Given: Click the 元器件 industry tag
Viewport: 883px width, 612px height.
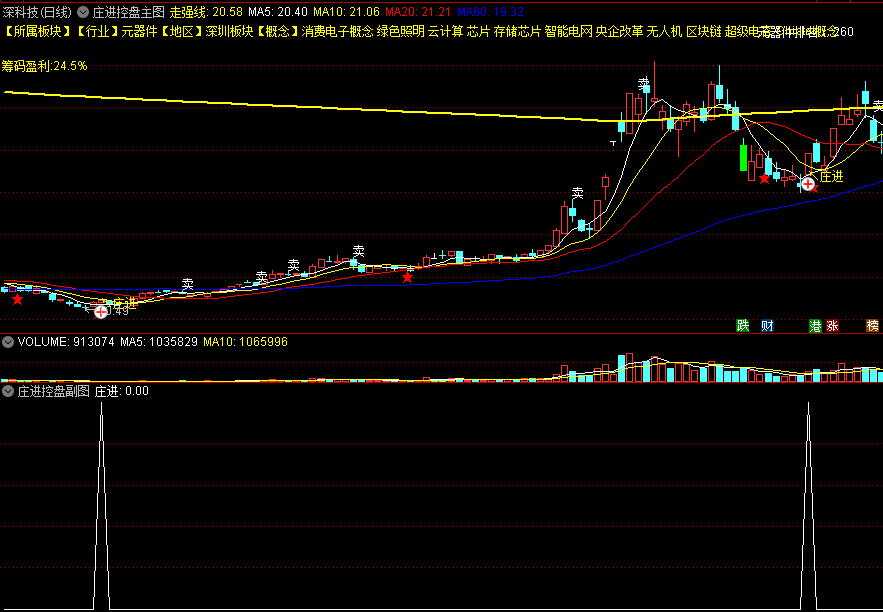Looking at the screenshot, I should pos(139,32).
